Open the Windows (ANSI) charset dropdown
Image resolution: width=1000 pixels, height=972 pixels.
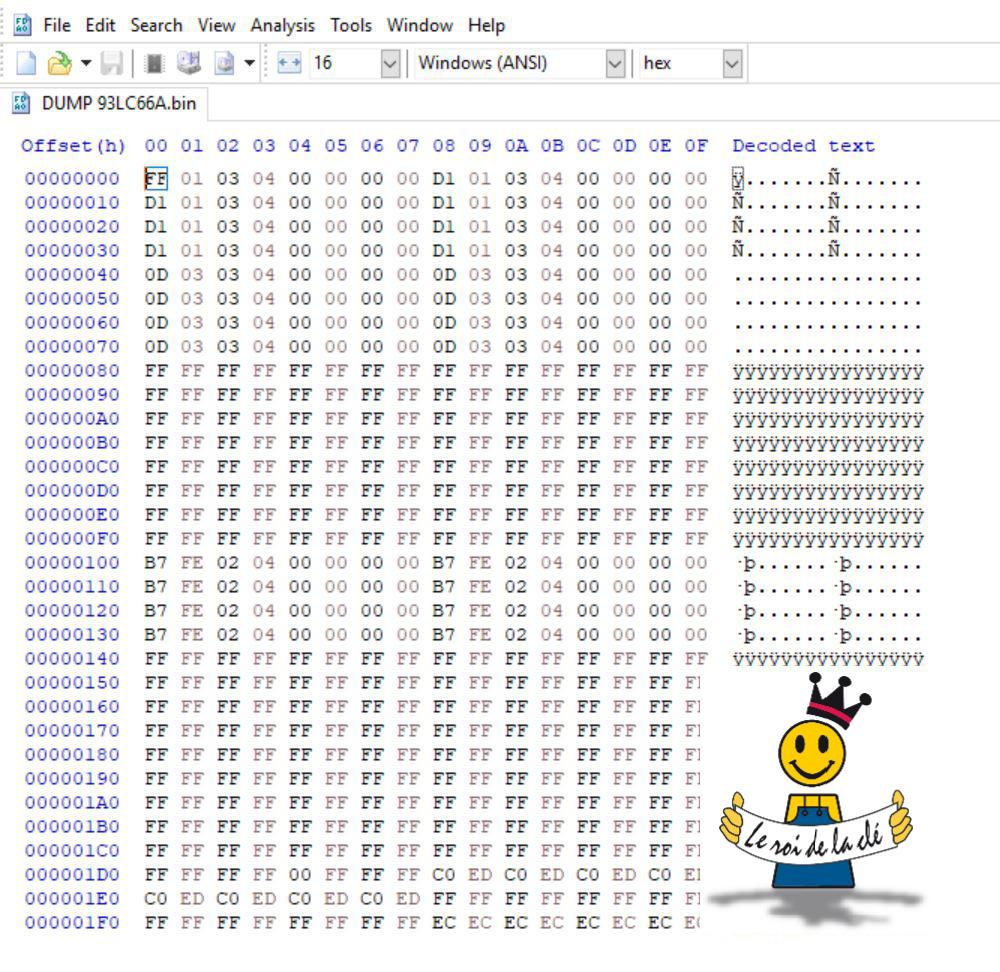[615, 64]
